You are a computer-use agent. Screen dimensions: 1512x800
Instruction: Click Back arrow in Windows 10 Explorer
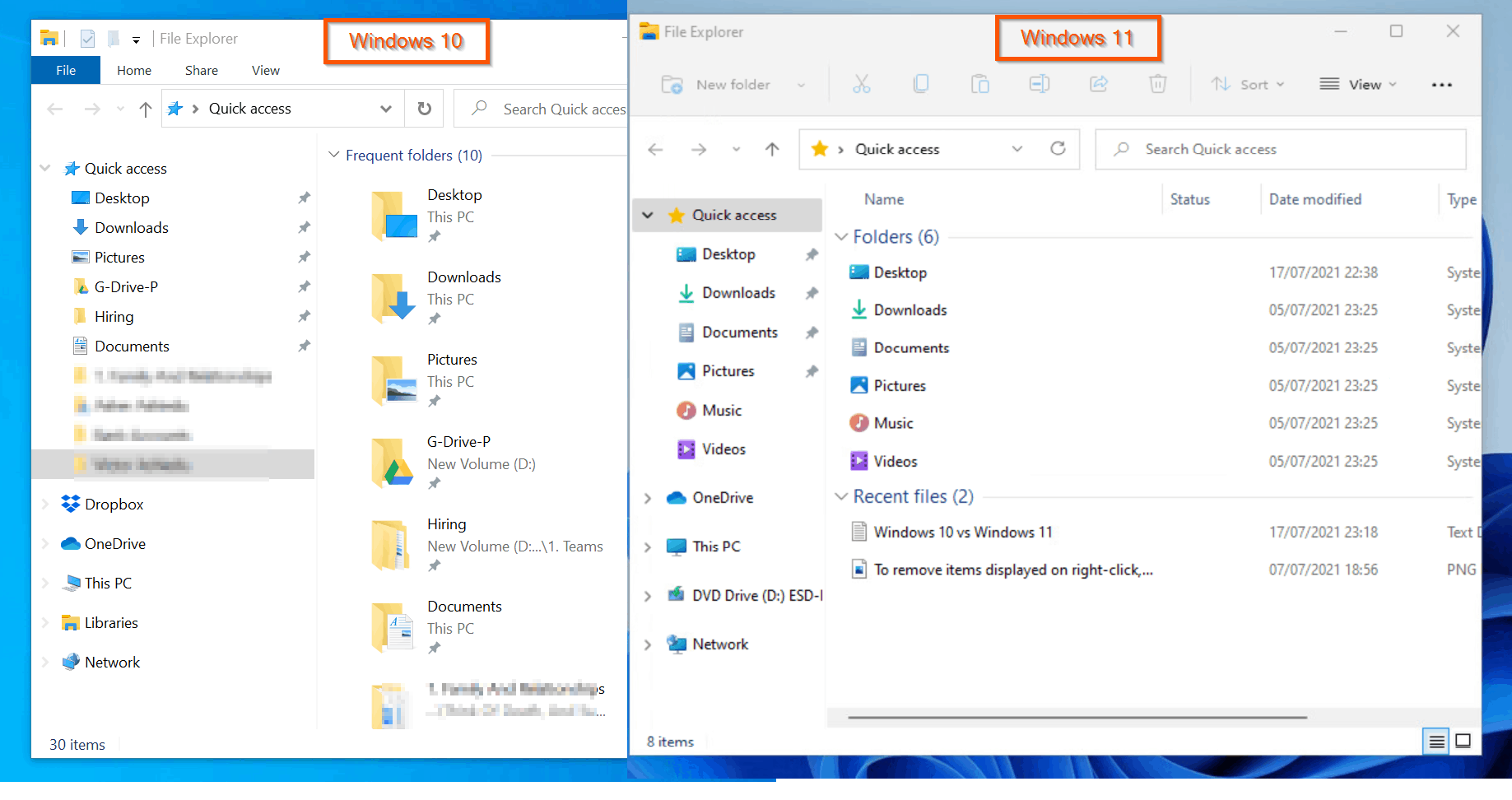55,109
